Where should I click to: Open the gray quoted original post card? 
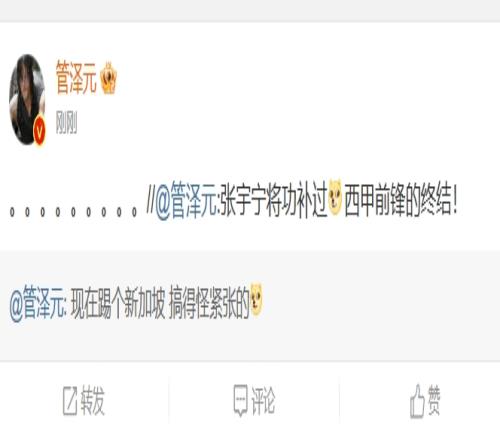(250, 305)
